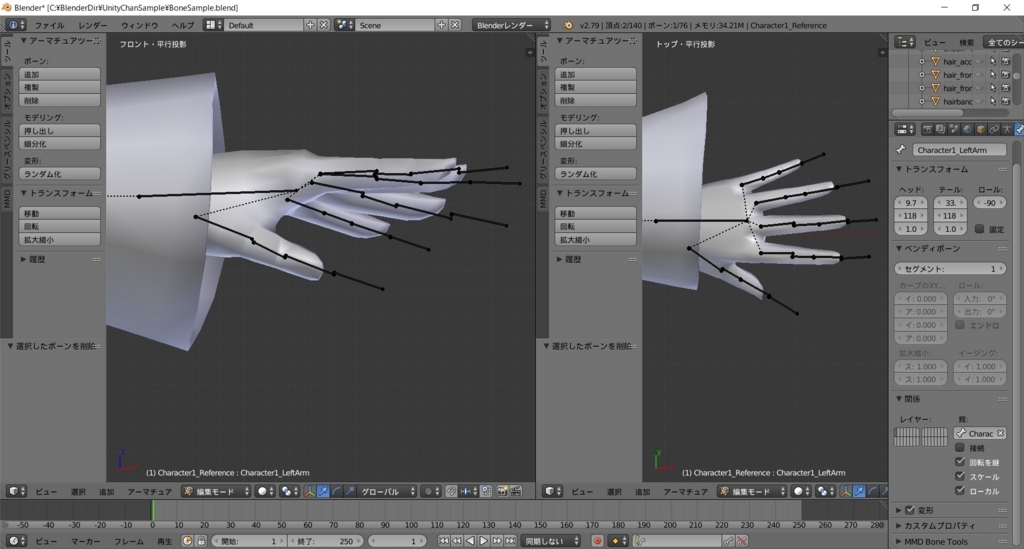Toggle selectability of hair_acc in outliner
1024x549 pixels.
993,61
